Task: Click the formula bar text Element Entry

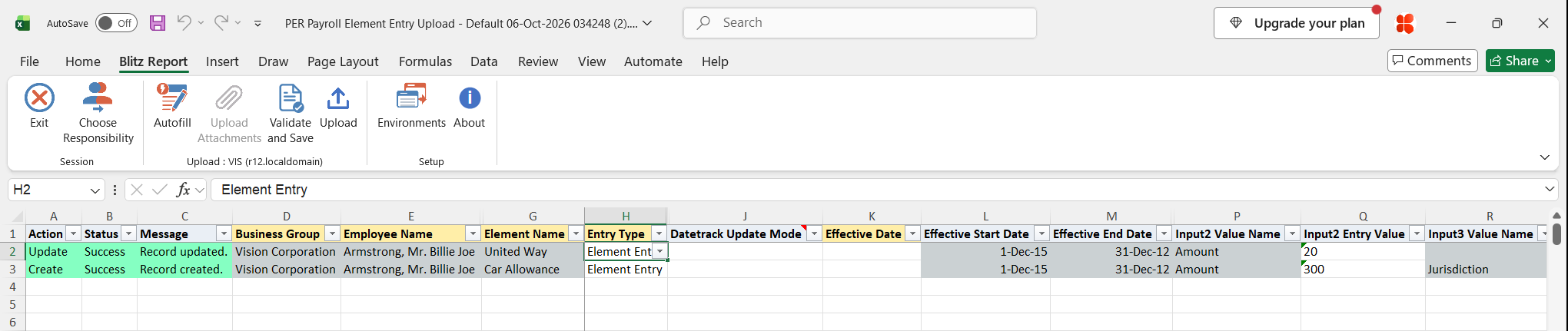Action: pos(264,190)
